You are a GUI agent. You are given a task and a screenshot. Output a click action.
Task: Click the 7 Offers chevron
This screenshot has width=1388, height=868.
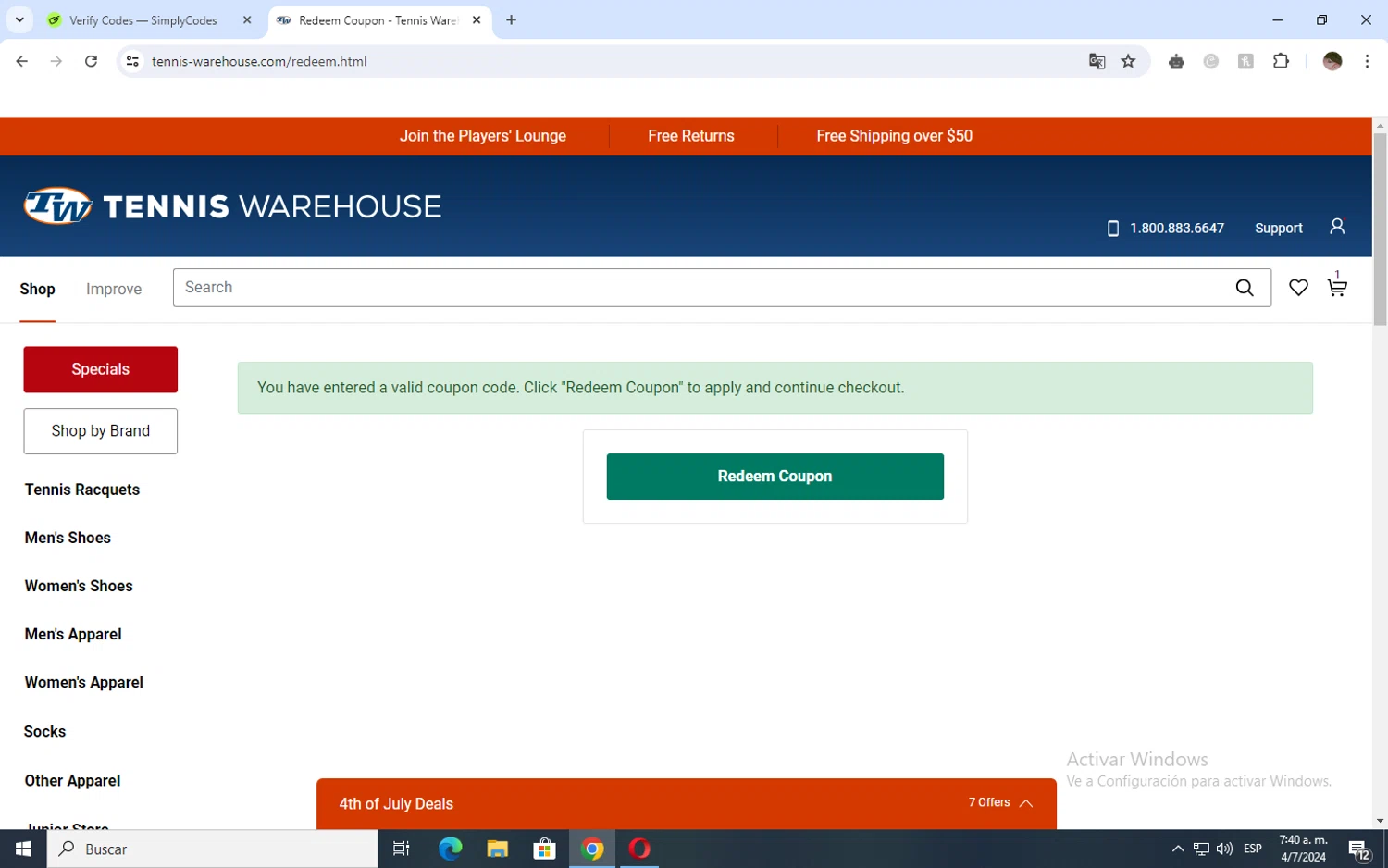point(1025,803)
